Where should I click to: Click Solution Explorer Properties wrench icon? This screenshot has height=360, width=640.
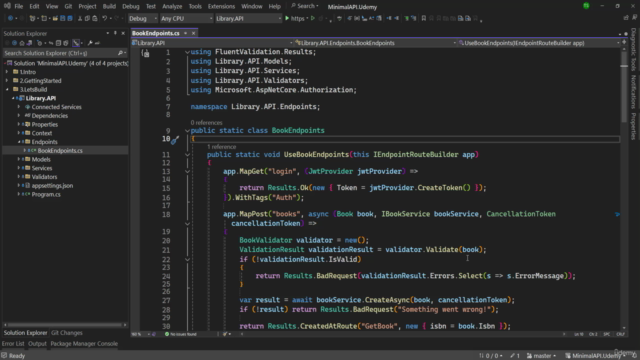[90, 43]
